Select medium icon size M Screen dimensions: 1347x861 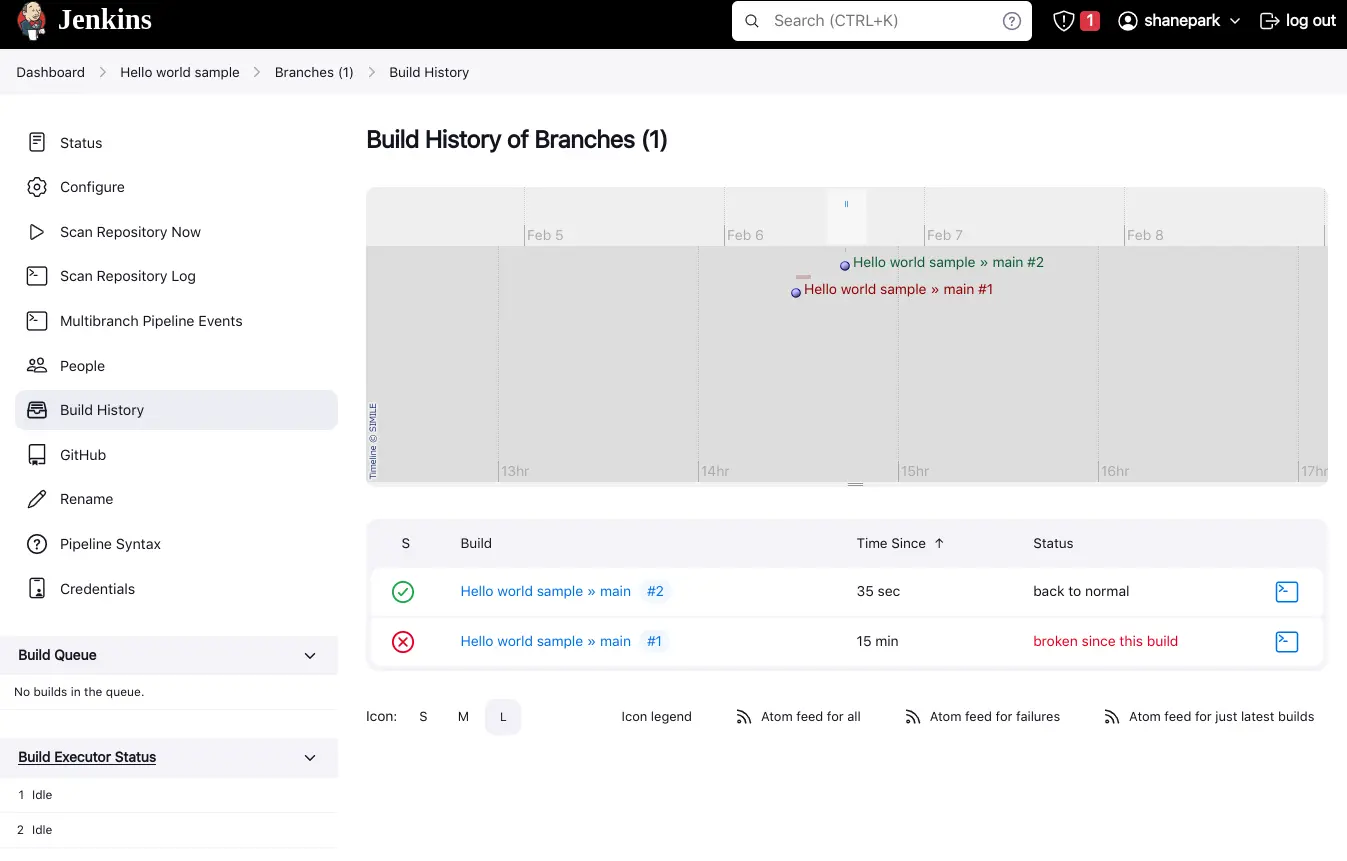463,717
